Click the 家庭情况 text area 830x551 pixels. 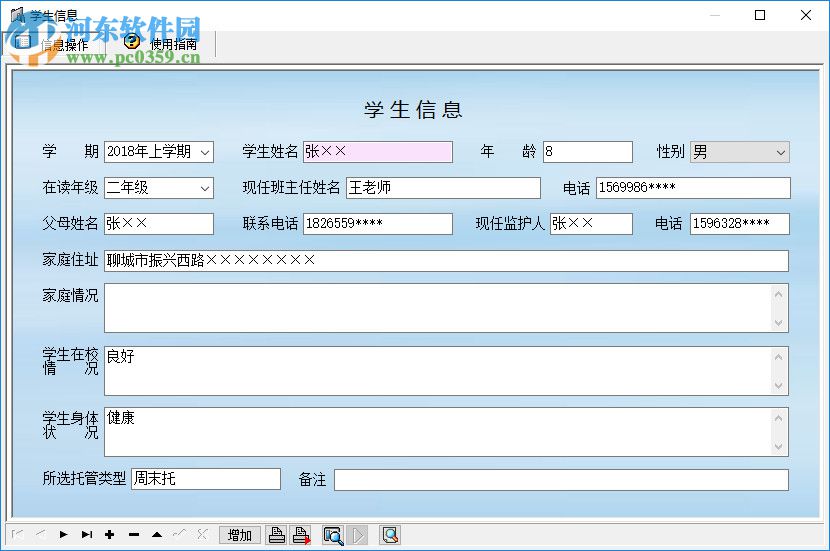(x=446, y=308)
